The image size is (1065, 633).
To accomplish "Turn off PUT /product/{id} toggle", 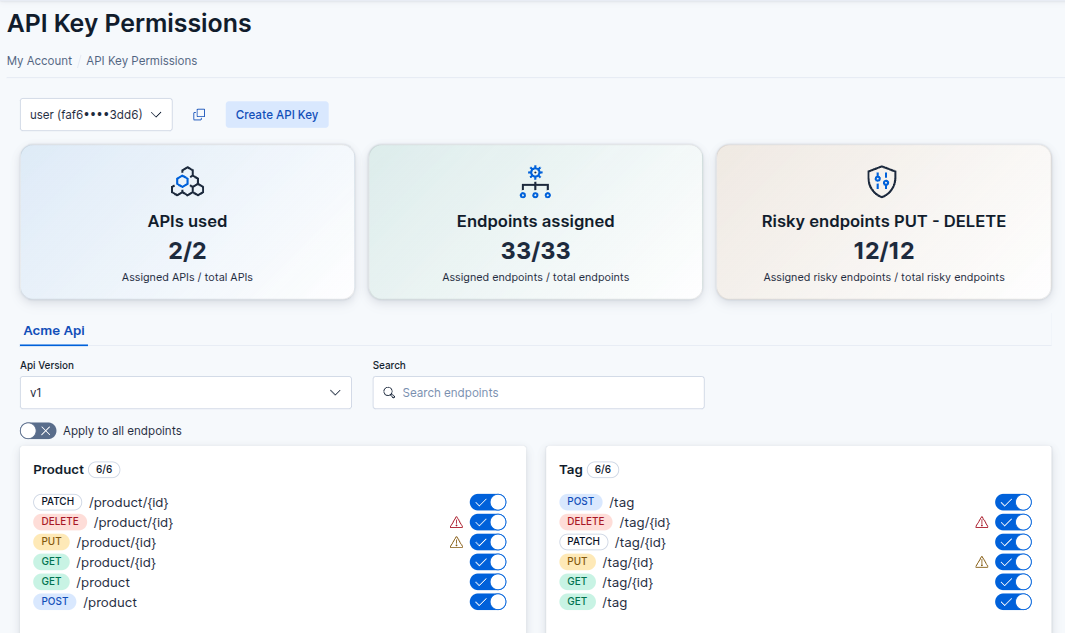I will [x=488, y=542].
